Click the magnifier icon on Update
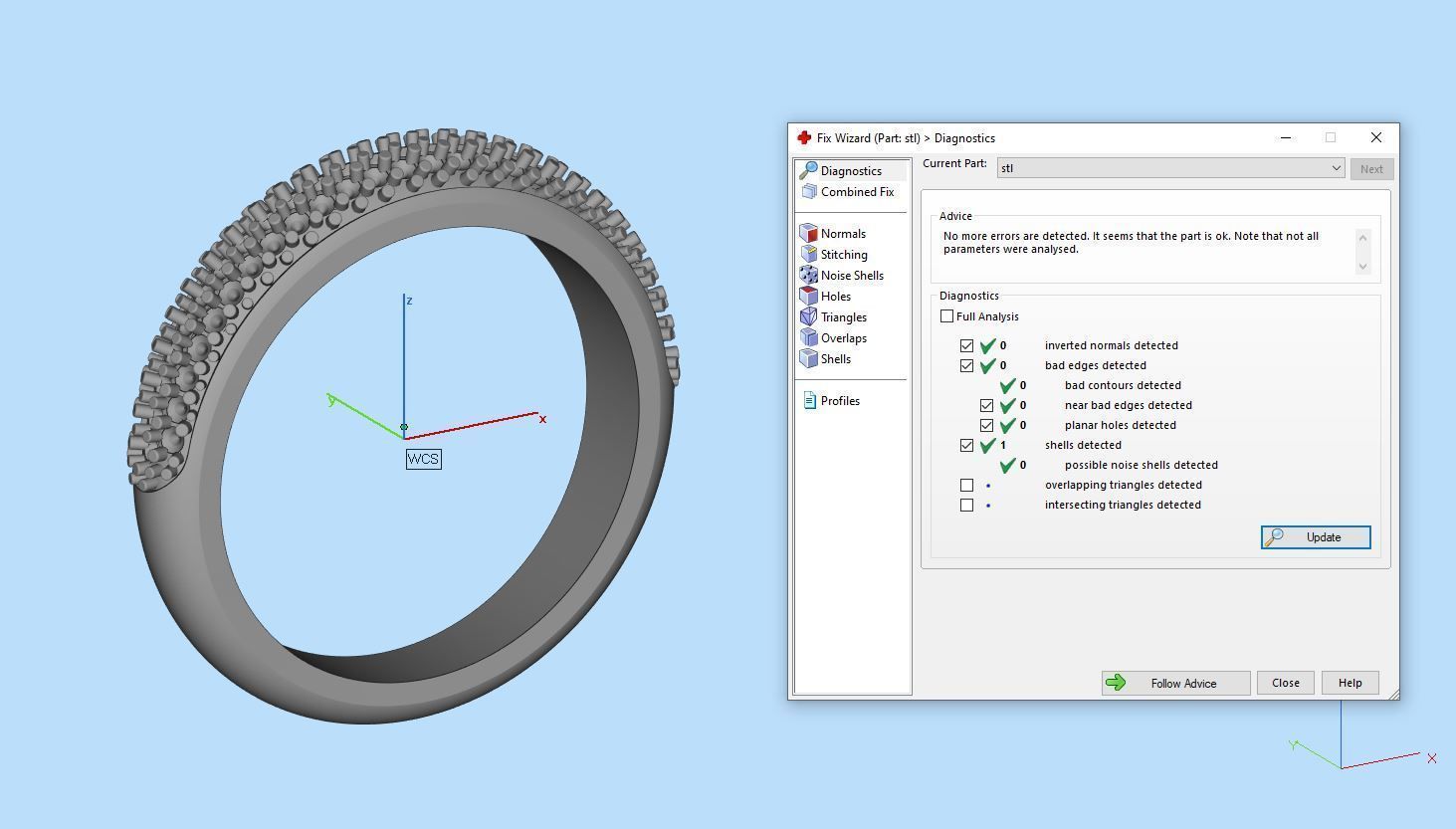1456x829 pixels. pyautogui.click(x=1274, y=537)
